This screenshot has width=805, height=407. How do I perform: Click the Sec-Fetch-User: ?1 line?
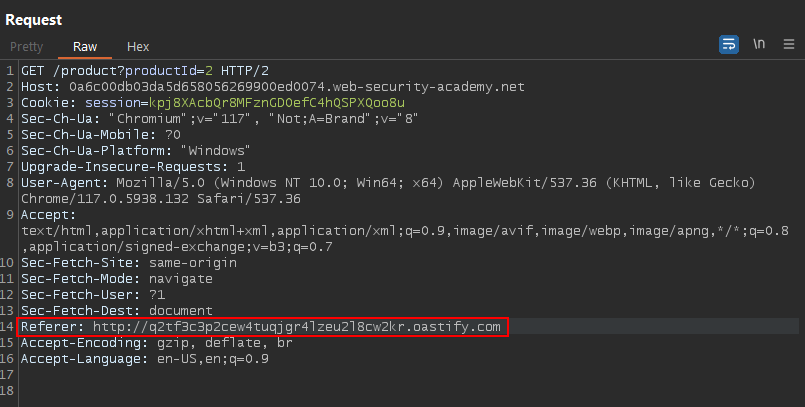(93, 295)
